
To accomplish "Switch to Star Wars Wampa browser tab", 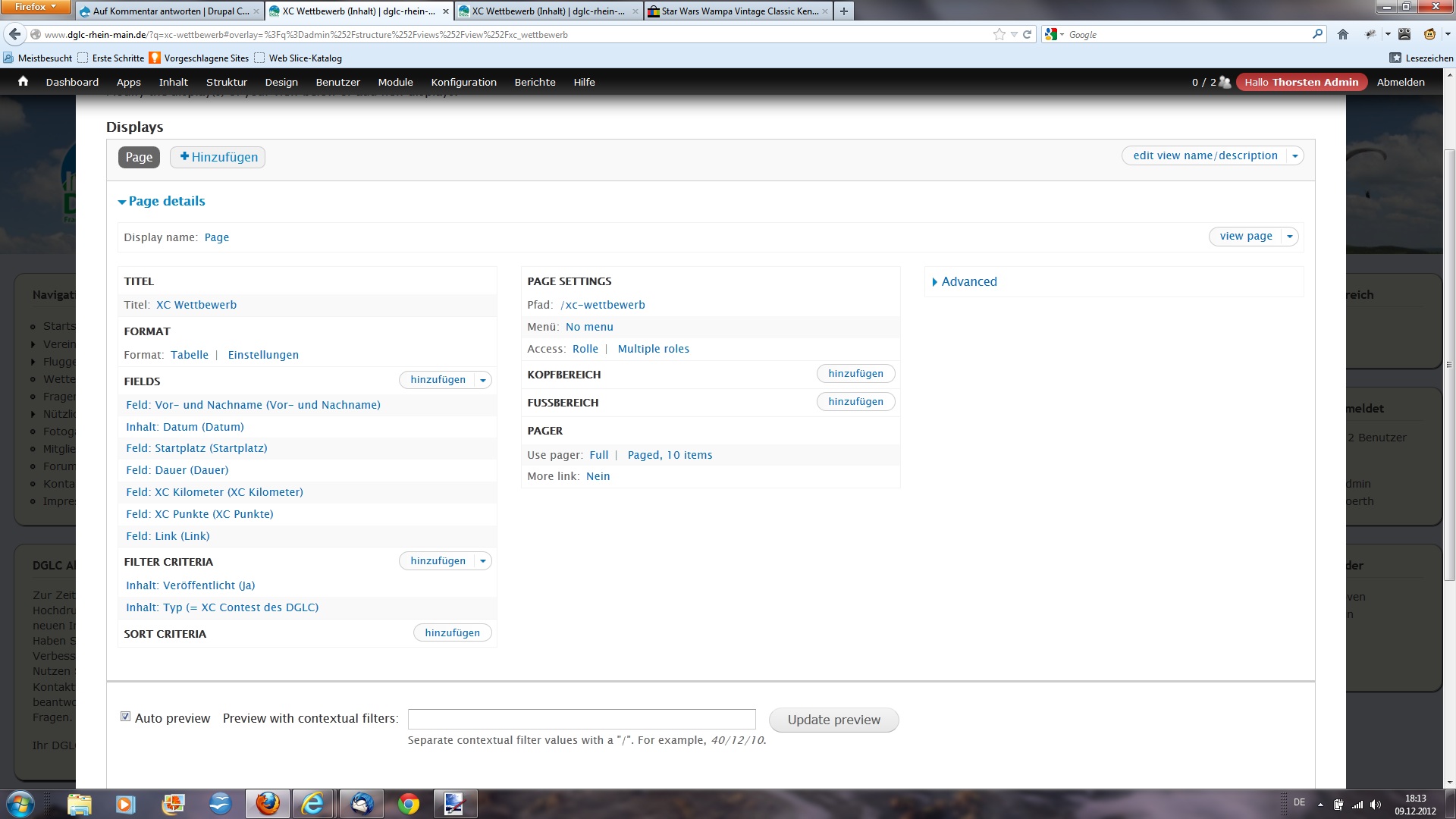I will point(739,11).
